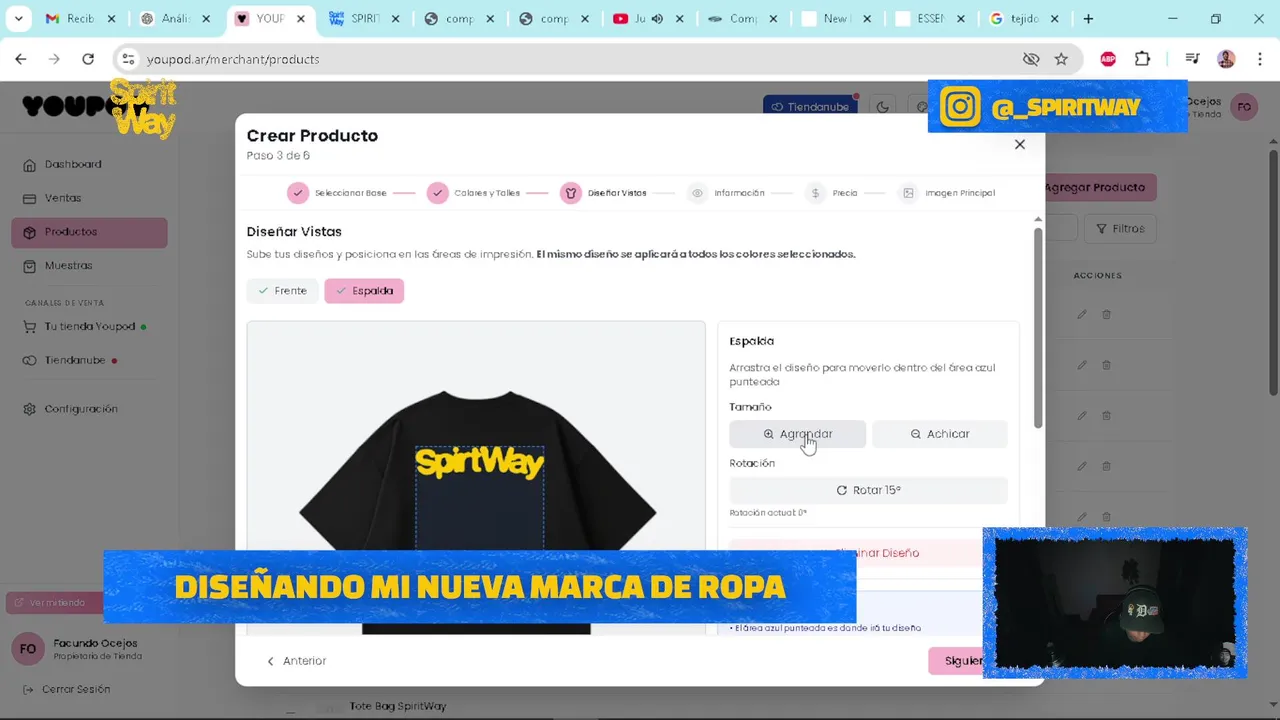Switch to the Frente view tab
Viewport: 1280px width, 720px height.
pyautogui.click(x=282, y=291)
